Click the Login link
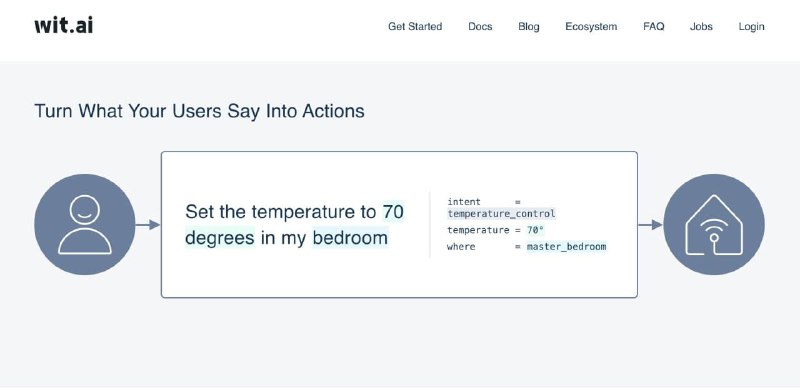Screen dimensions: 800x389 pyautogui.click(x=751, y=27)
